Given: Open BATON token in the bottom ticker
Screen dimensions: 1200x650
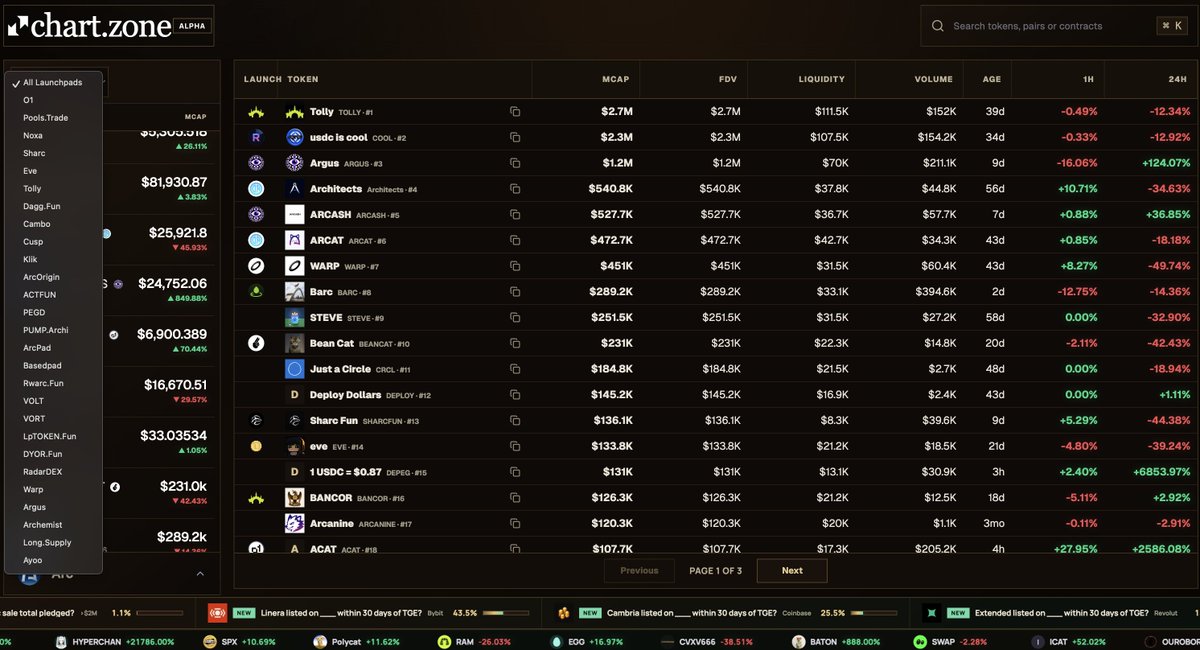Looking at the screenshot, I should (x=836, y=641).
